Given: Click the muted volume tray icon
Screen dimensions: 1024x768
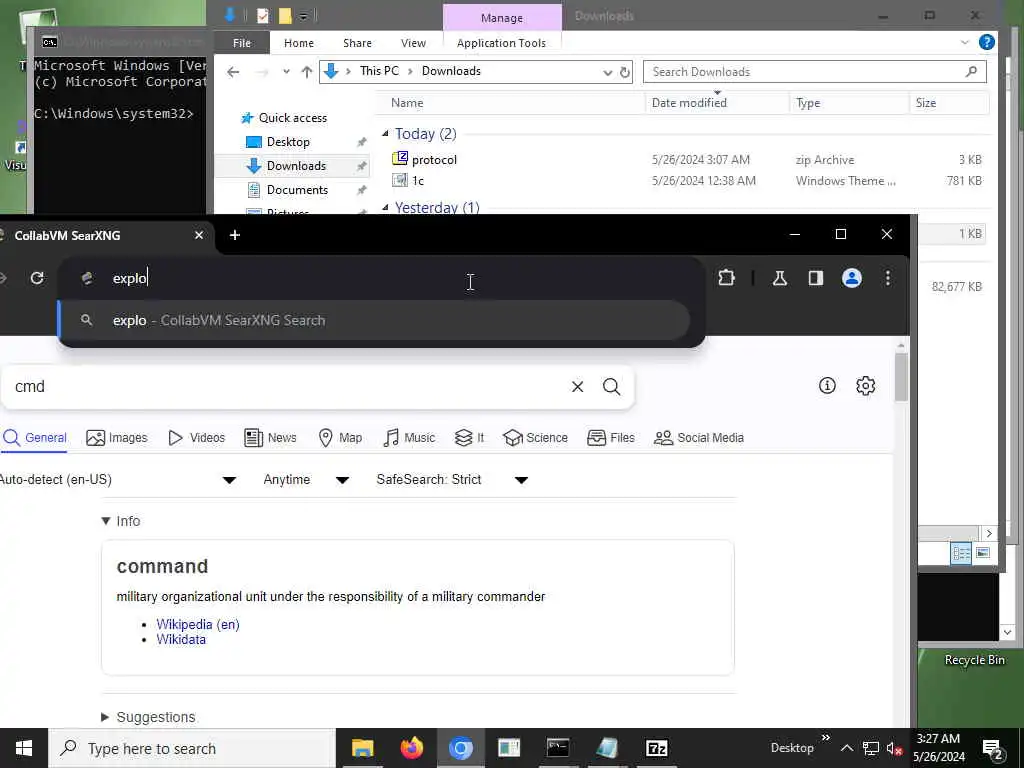Looking at the screenshot, I should (x=894, y=748).
